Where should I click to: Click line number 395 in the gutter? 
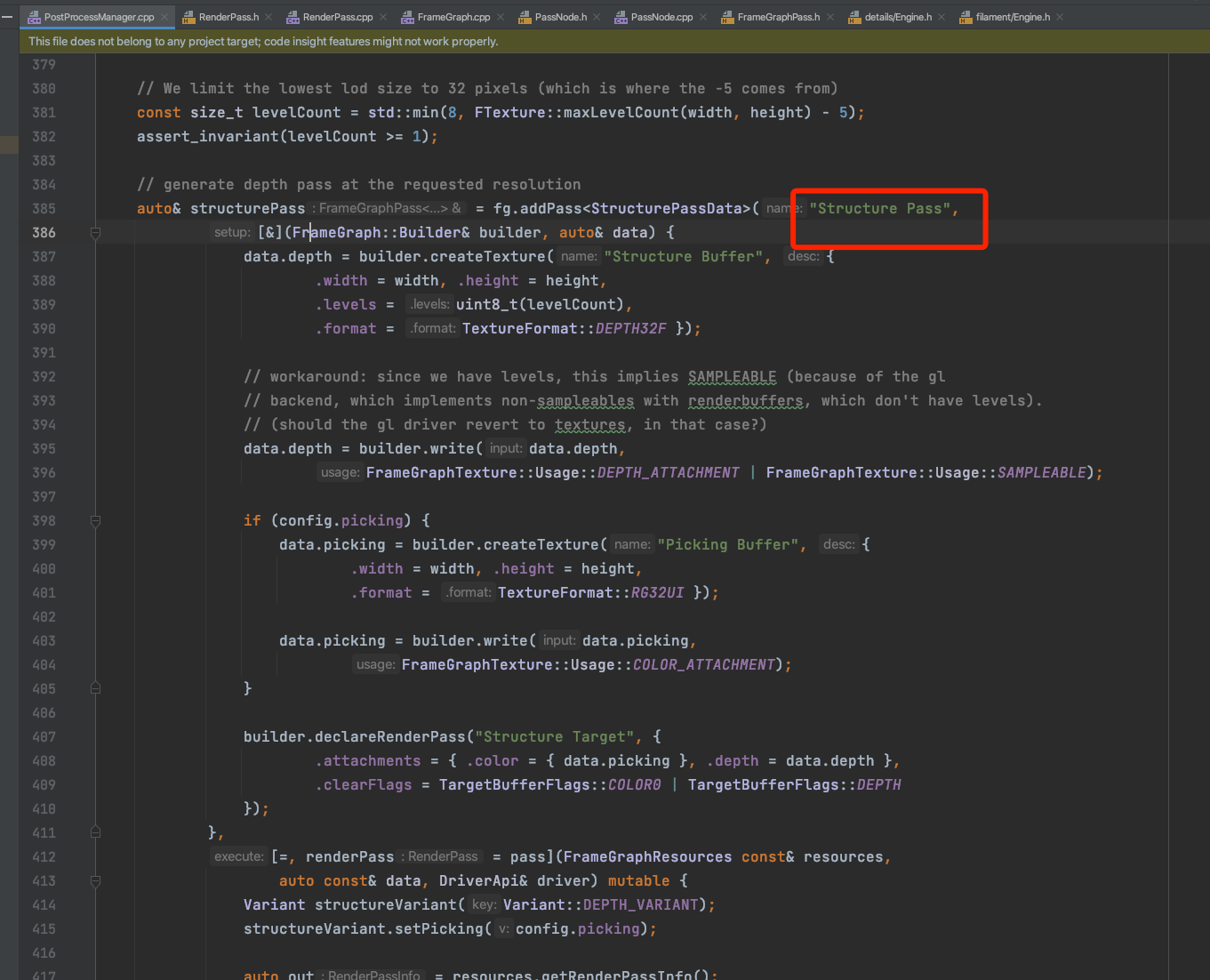[x=44, y=448]
